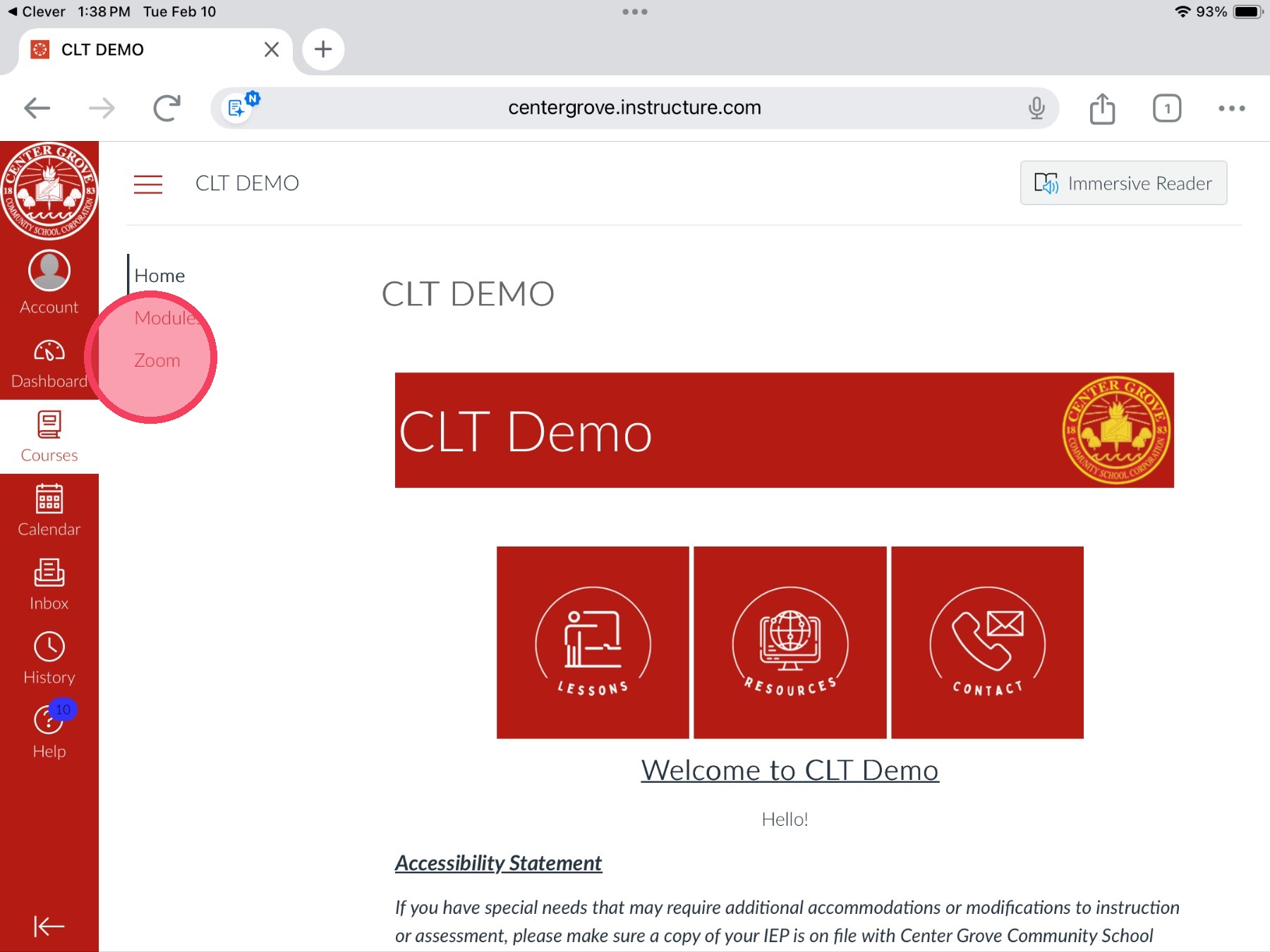Image resolution: width=1270 pixels, height=952 pixels.
Task: Open the Courses panel
Action: pyautogui.click(x=49, y=437)
